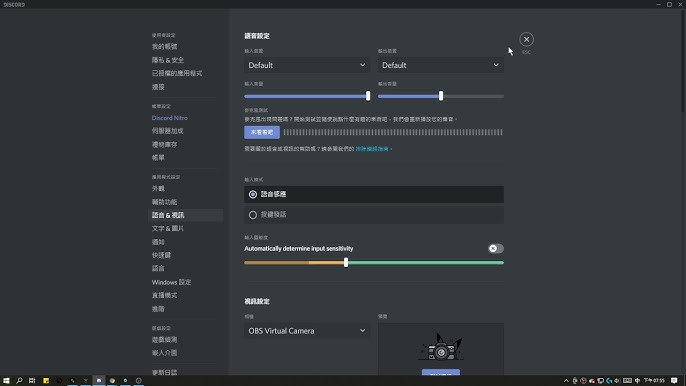Image resolution: width=686 pixels, height=386 pixels.
Task: Open 外觀 appearance settings
Action: (x=158, y=189)
